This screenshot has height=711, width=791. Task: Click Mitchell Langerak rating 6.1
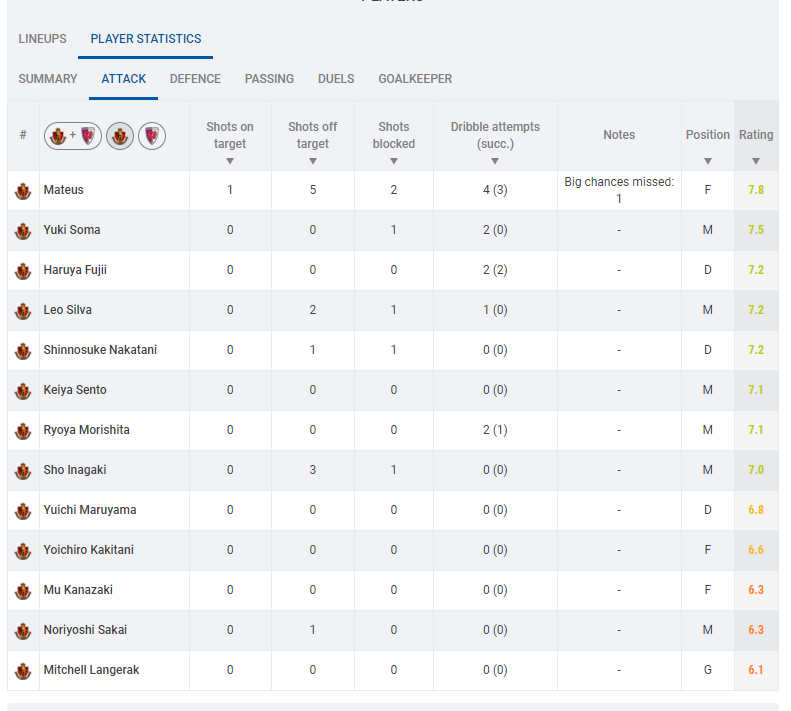point(756,670)
